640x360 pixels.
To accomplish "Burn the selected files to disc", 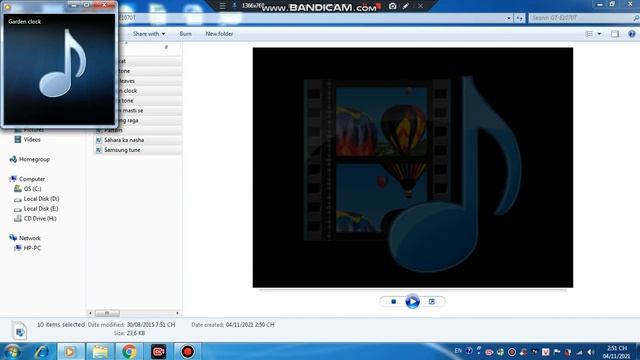I will (186, 34).
